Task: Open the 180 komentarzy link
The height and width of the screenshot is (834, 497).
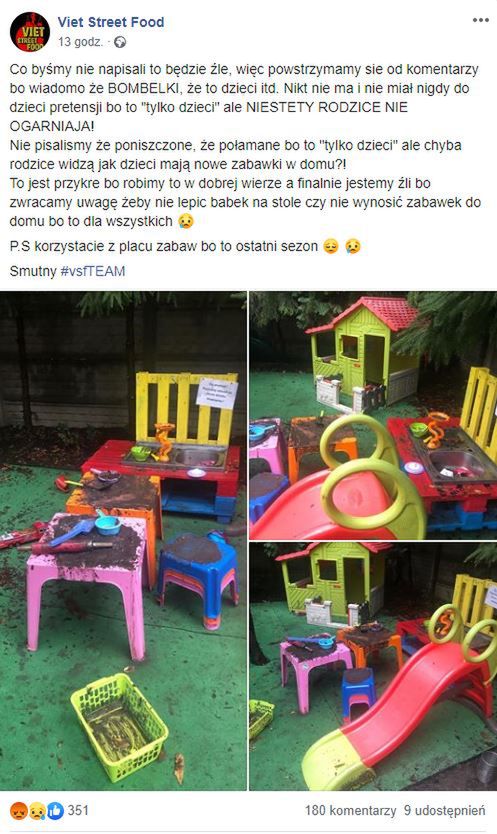Action: coord(351,811)
